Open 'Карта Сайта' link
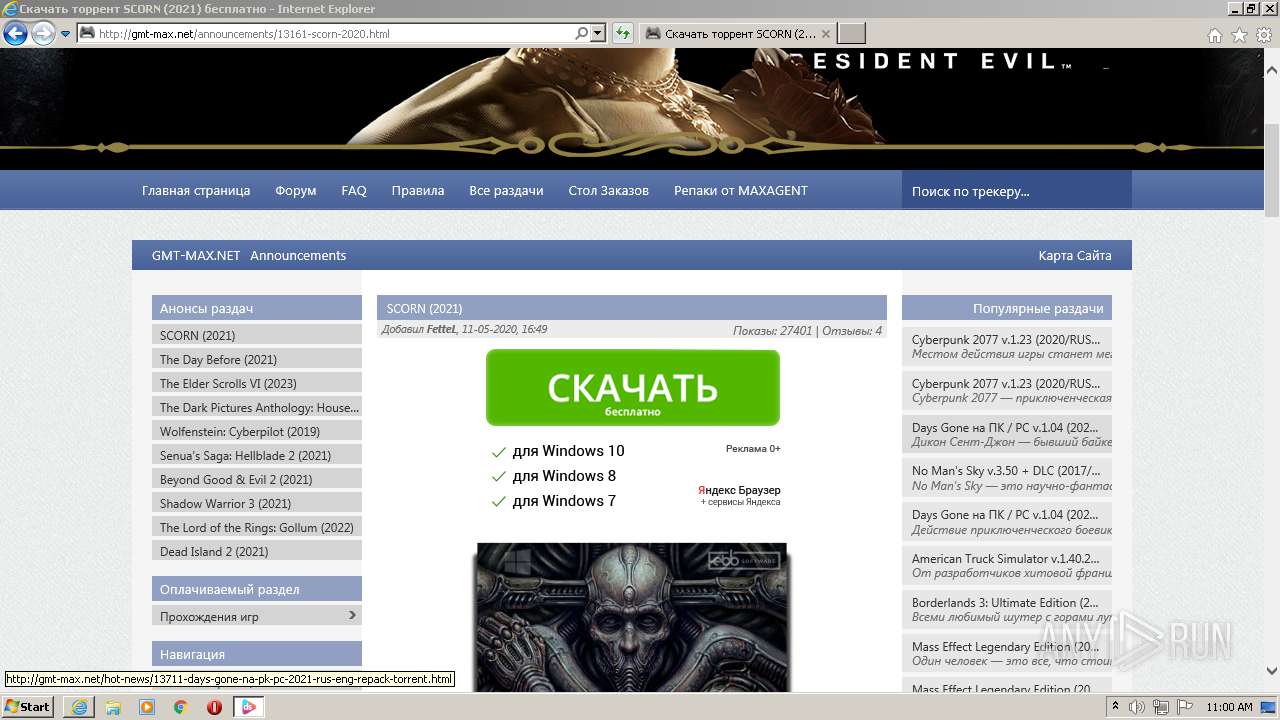Image resolution: width=1280 pixels, height=720 pixels. (1075, 255)
